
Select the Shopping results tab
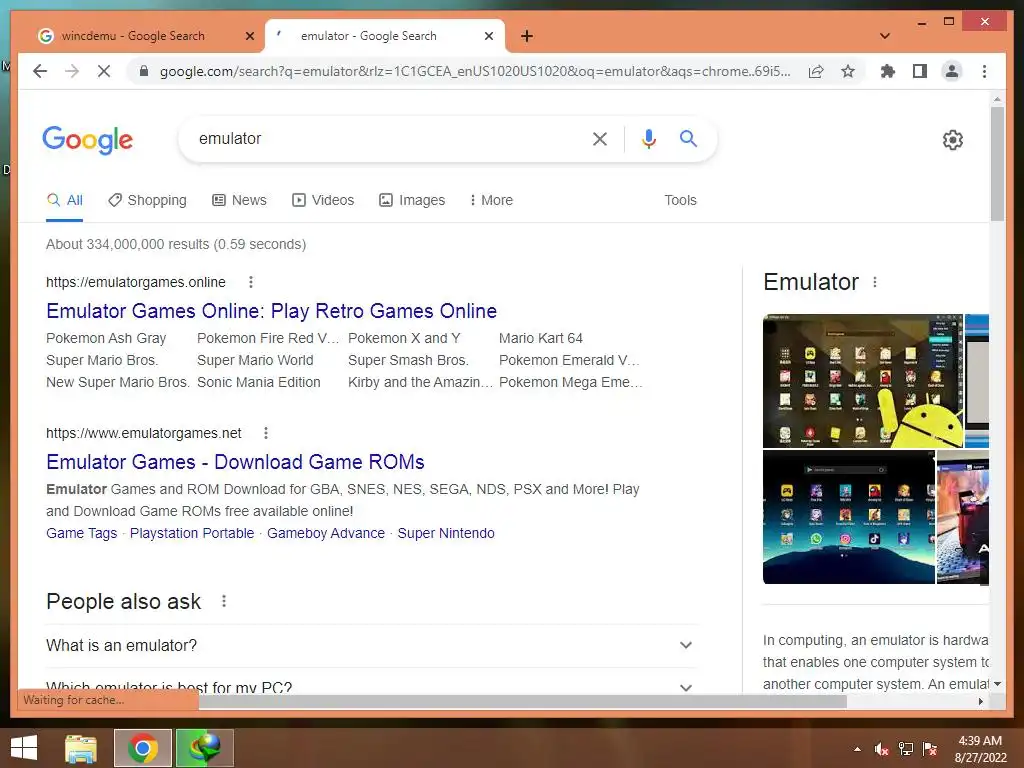point(148,200)
